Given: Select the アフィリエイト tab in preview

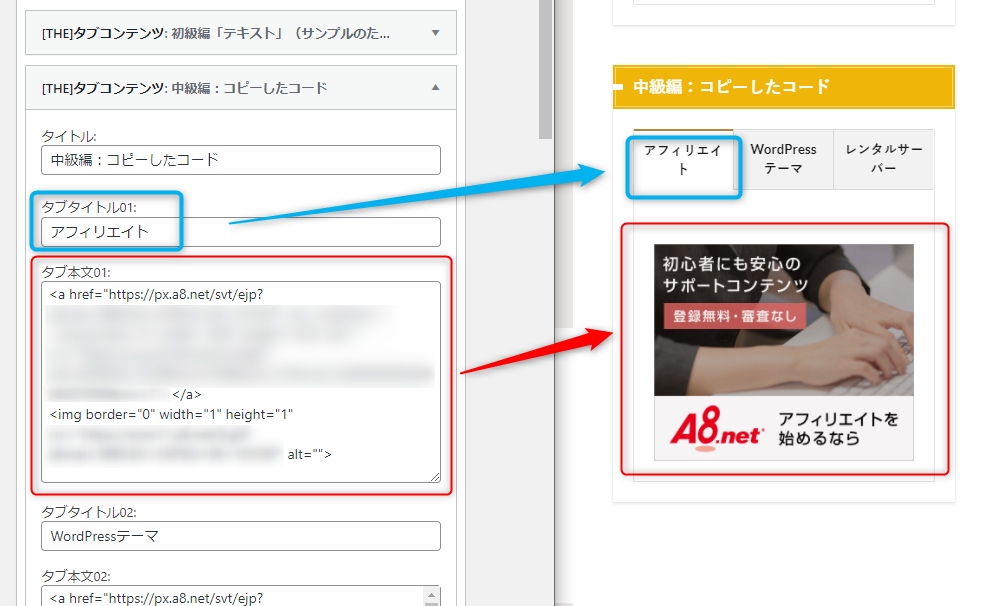Looking at the screenshot, I should [x=683, y=160].
